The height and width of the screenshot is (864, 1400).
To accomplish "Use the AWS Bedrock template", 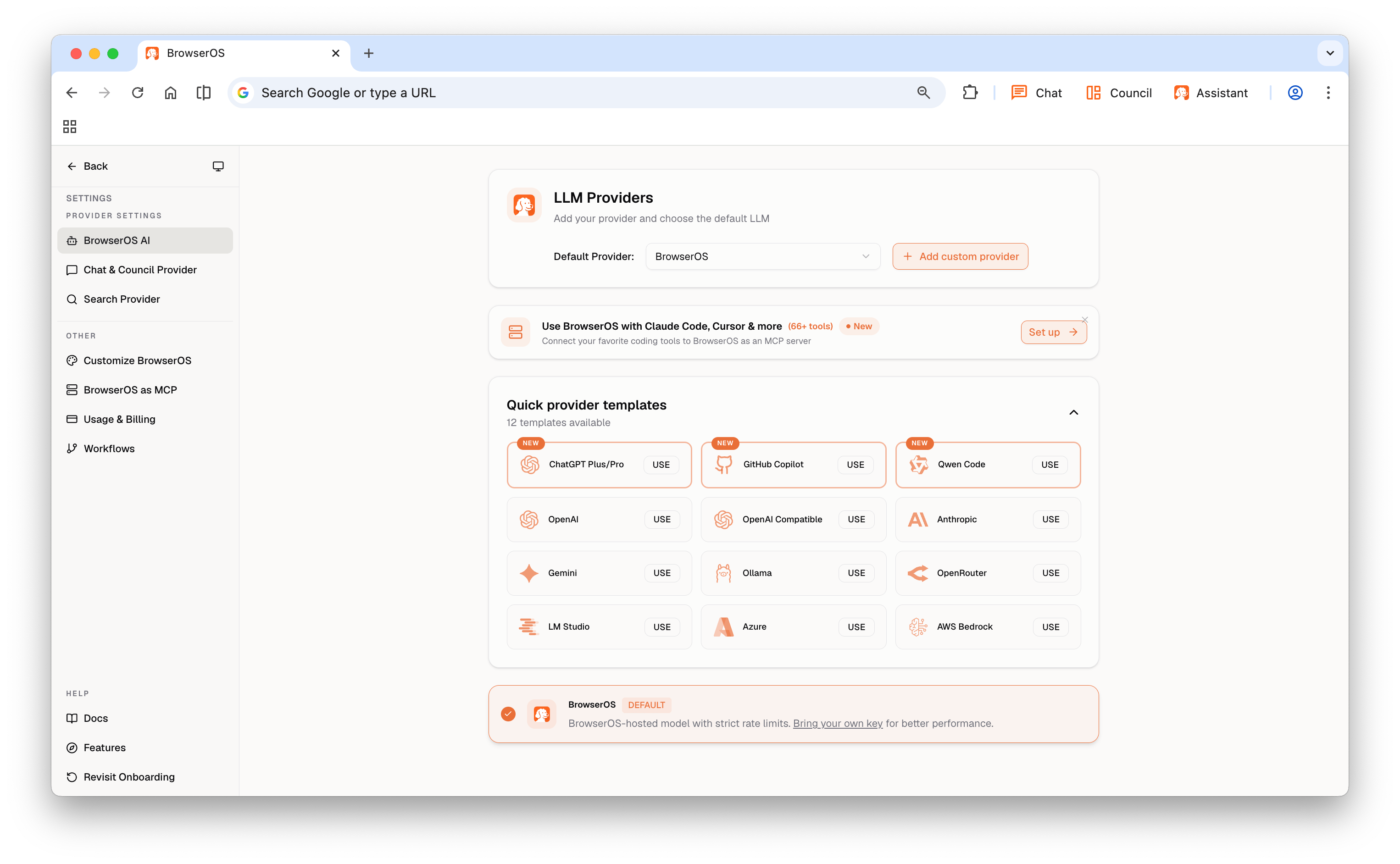I will point(1050,627).
